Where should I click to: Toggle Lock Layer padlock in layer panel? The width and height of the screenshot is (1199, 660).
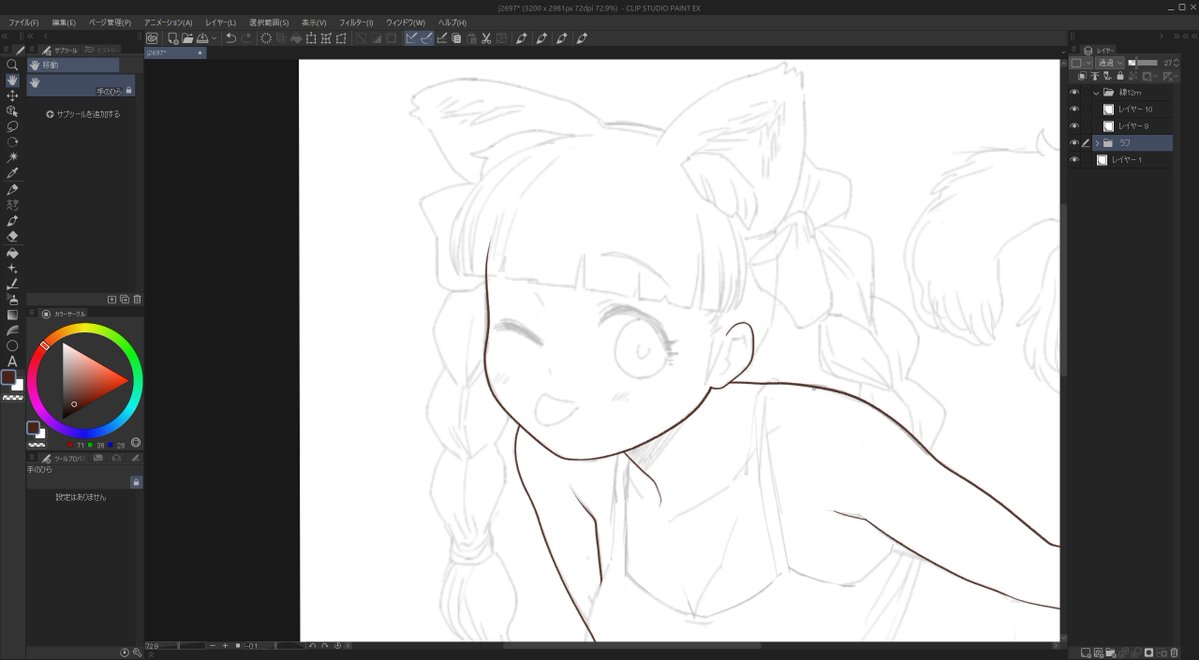1120,76
